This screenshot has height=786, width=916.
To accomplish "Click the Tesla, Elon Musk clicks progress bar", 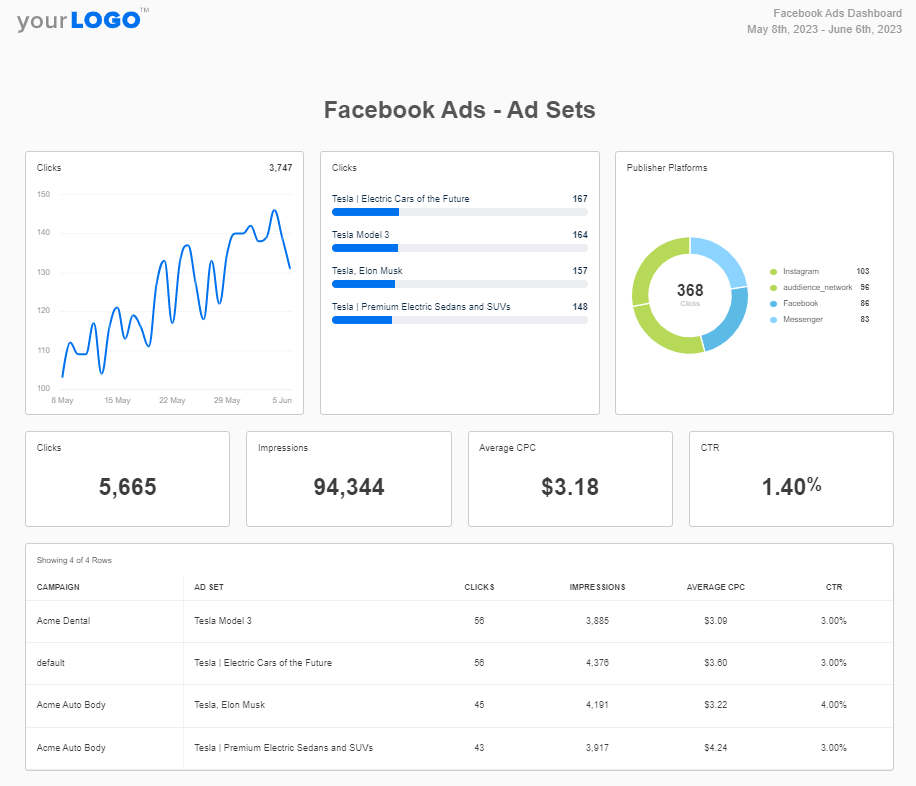I will (460, 284).
